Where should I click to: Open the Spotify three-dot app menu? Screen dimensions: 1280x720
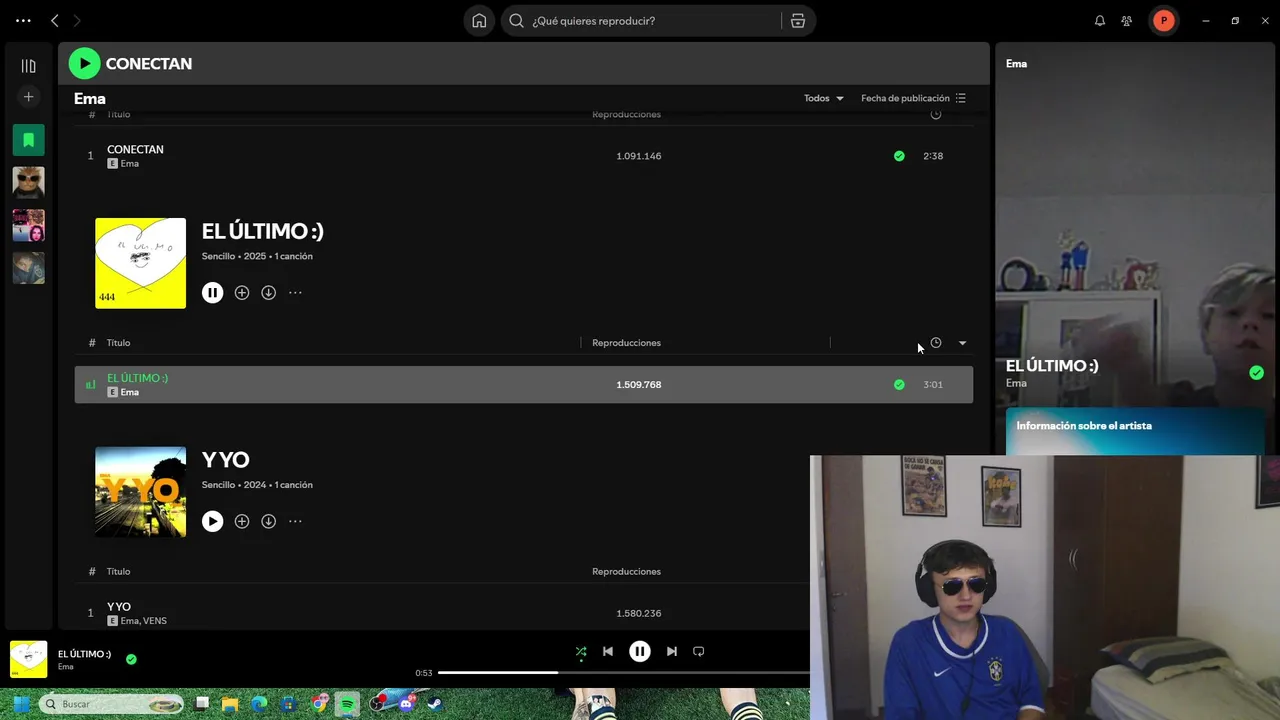(x=23, y=20)
